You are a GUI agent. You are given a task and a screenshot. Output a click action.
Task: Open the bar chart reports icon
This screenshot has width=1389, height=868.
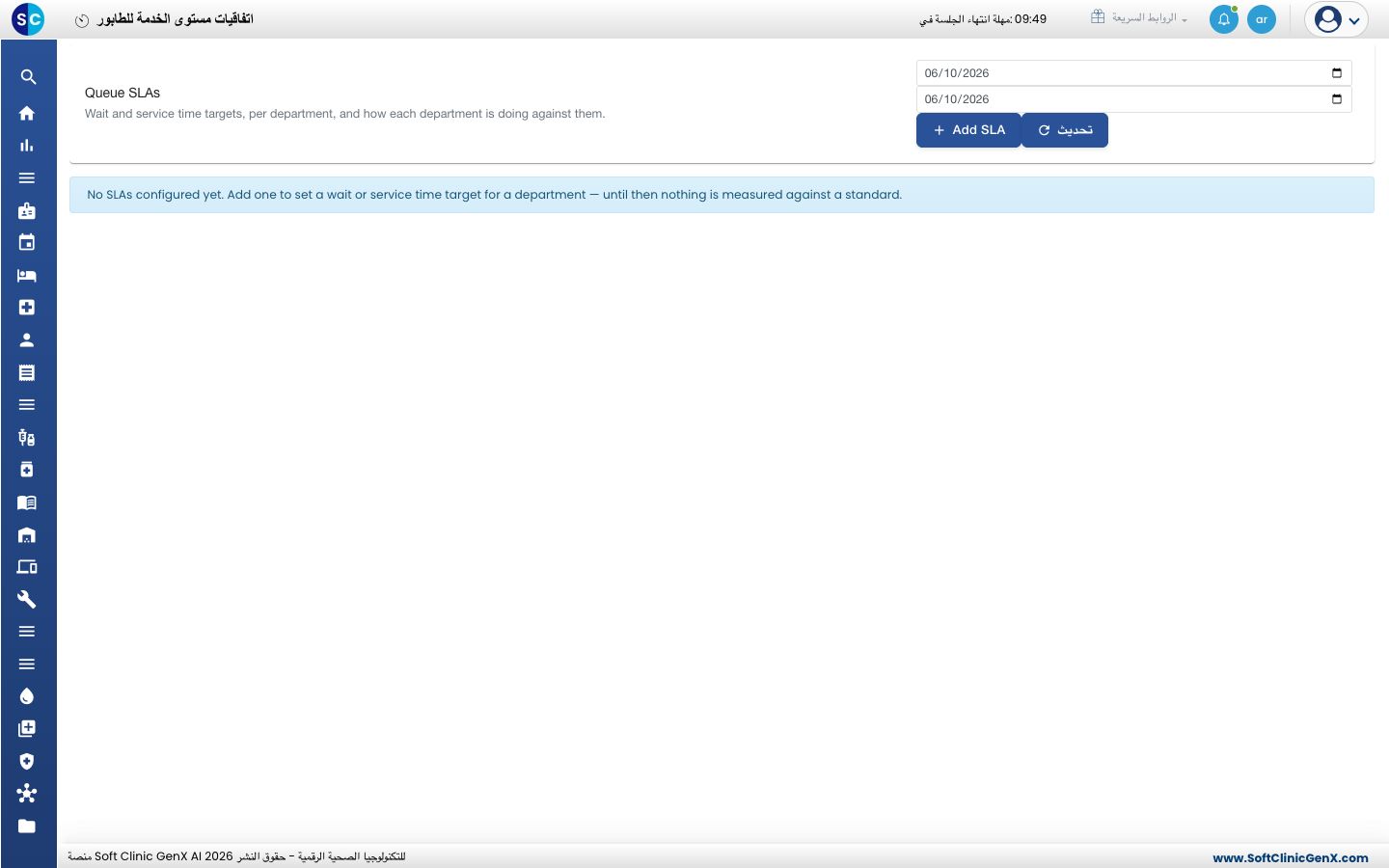pos(27,146)
